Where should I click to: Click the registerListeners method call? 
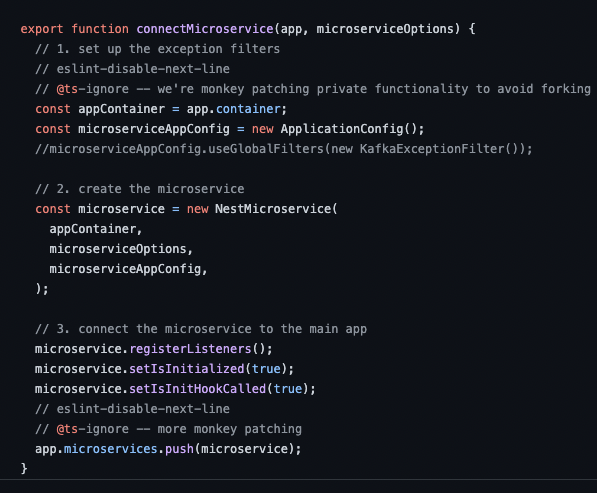pos(190,349)
